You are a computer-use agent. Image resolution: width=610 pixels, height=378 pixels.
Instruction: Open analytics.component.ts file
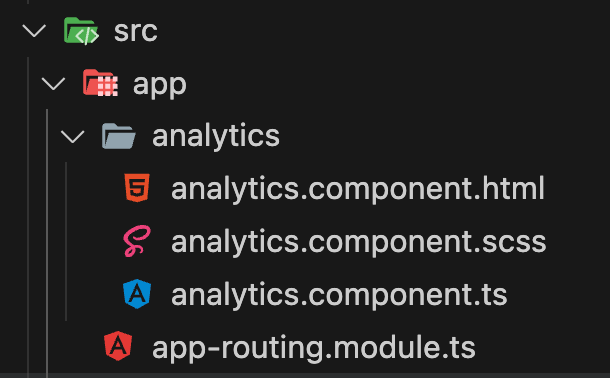pyautogui.click(x=339, y=295)
